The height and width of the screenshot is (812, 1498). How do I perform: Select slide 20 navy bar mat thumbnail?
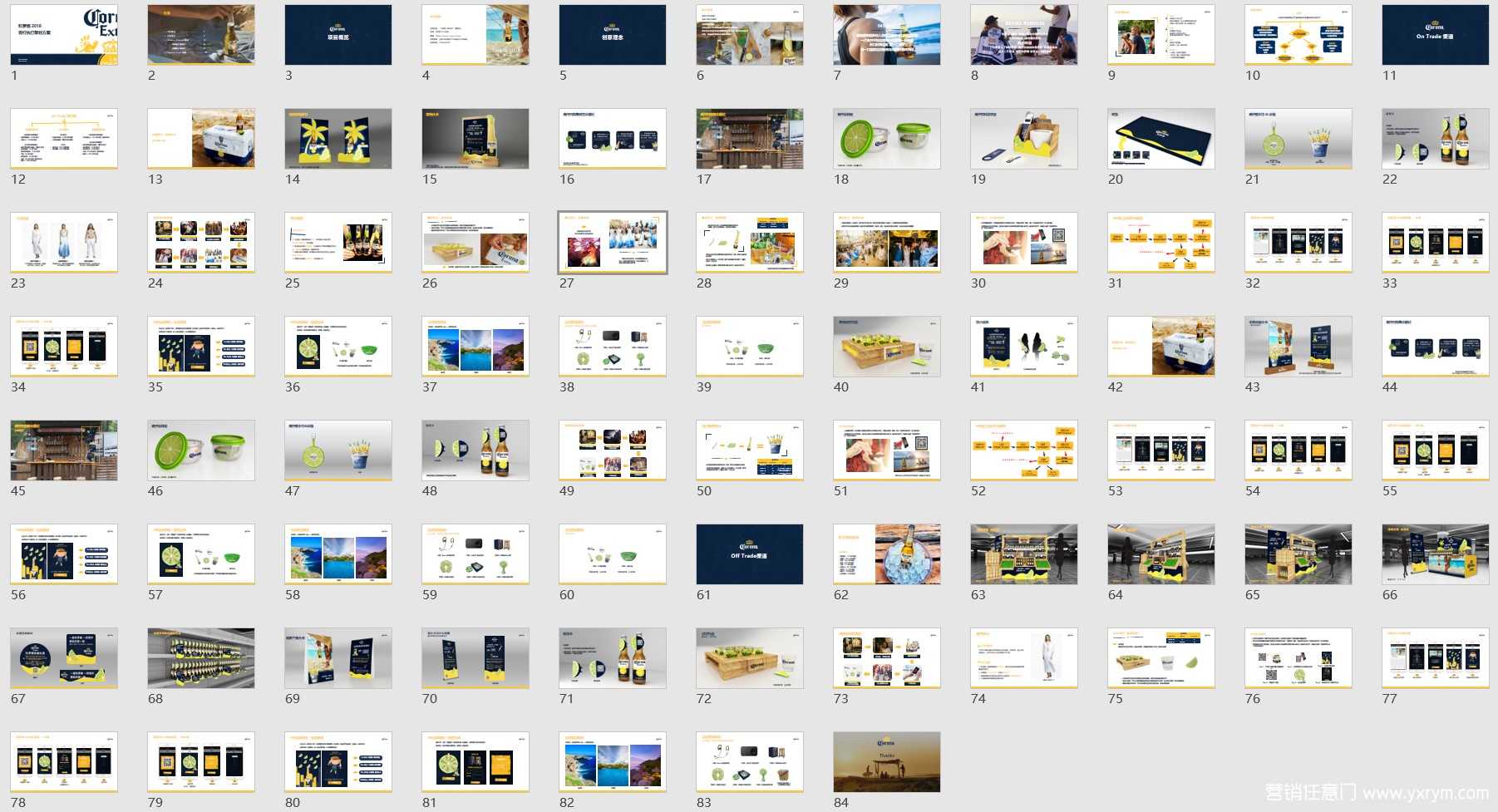[x=1161, y=139]
